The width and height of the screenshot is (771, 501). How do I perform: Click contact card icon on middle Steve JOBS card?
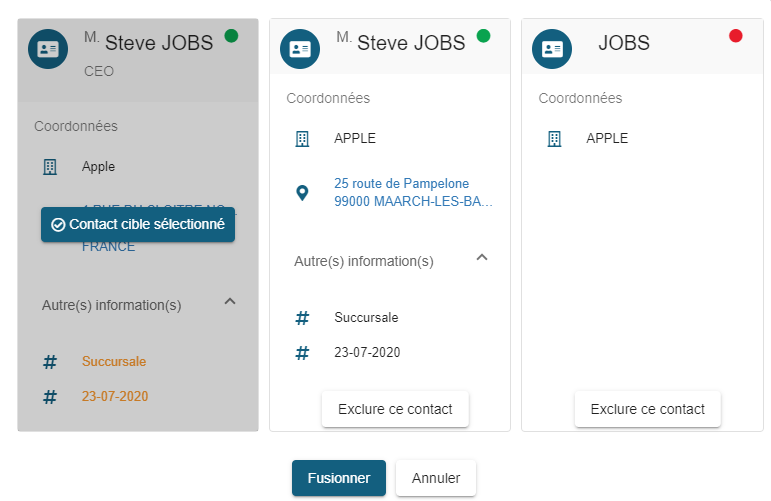(x=300, y=49)
